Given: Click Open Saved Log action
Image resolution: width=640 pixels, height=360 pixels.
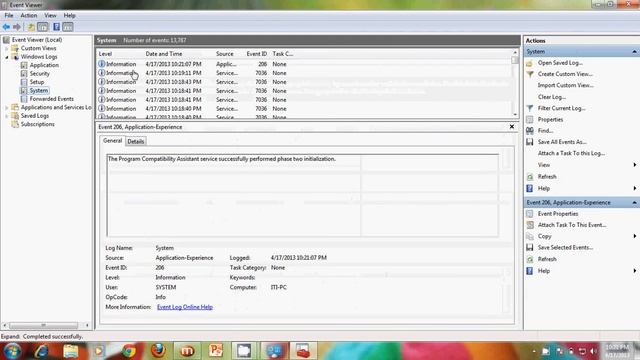Looking at the screenshot, I should click(560, 63).
